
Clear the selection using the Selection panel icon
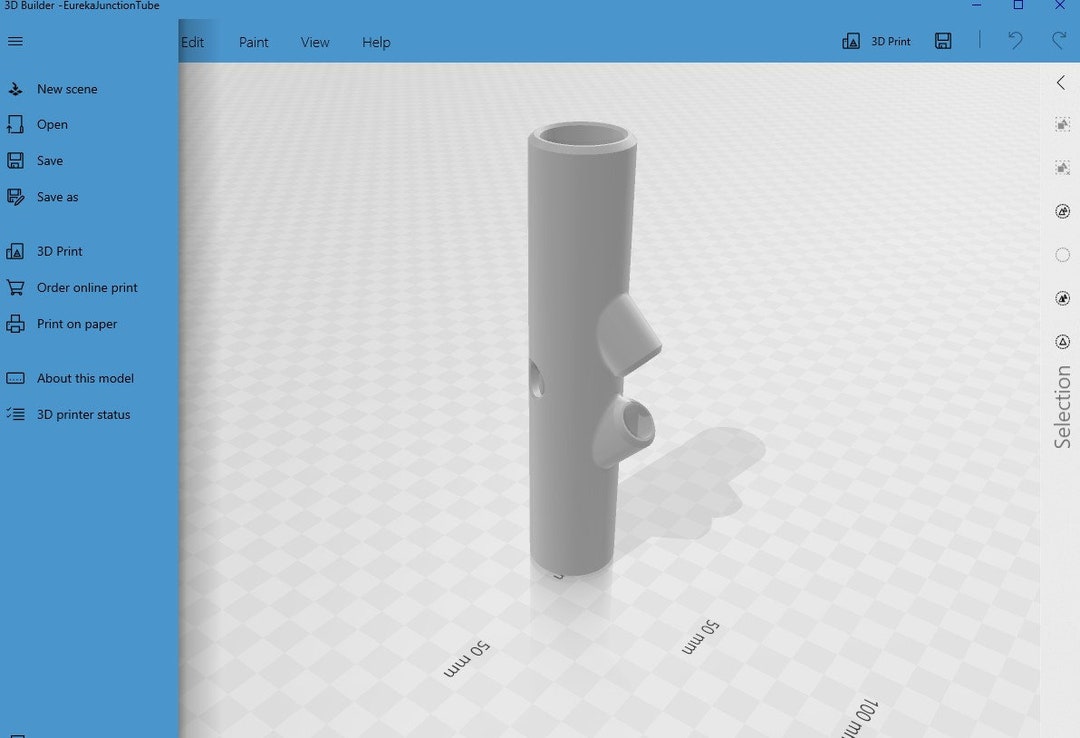pyautogui.click(x=1061, y=168)
